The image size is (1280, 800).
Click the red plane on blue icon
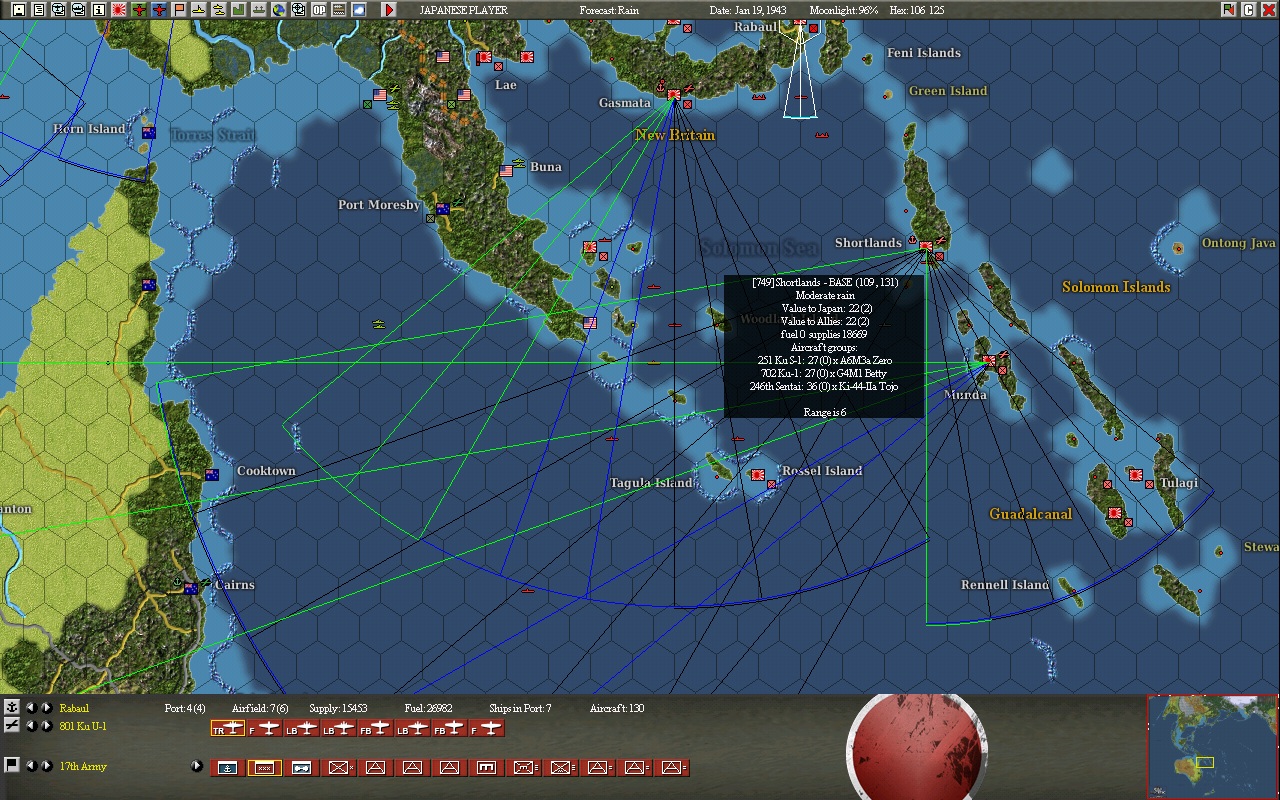tap(159, 10)
